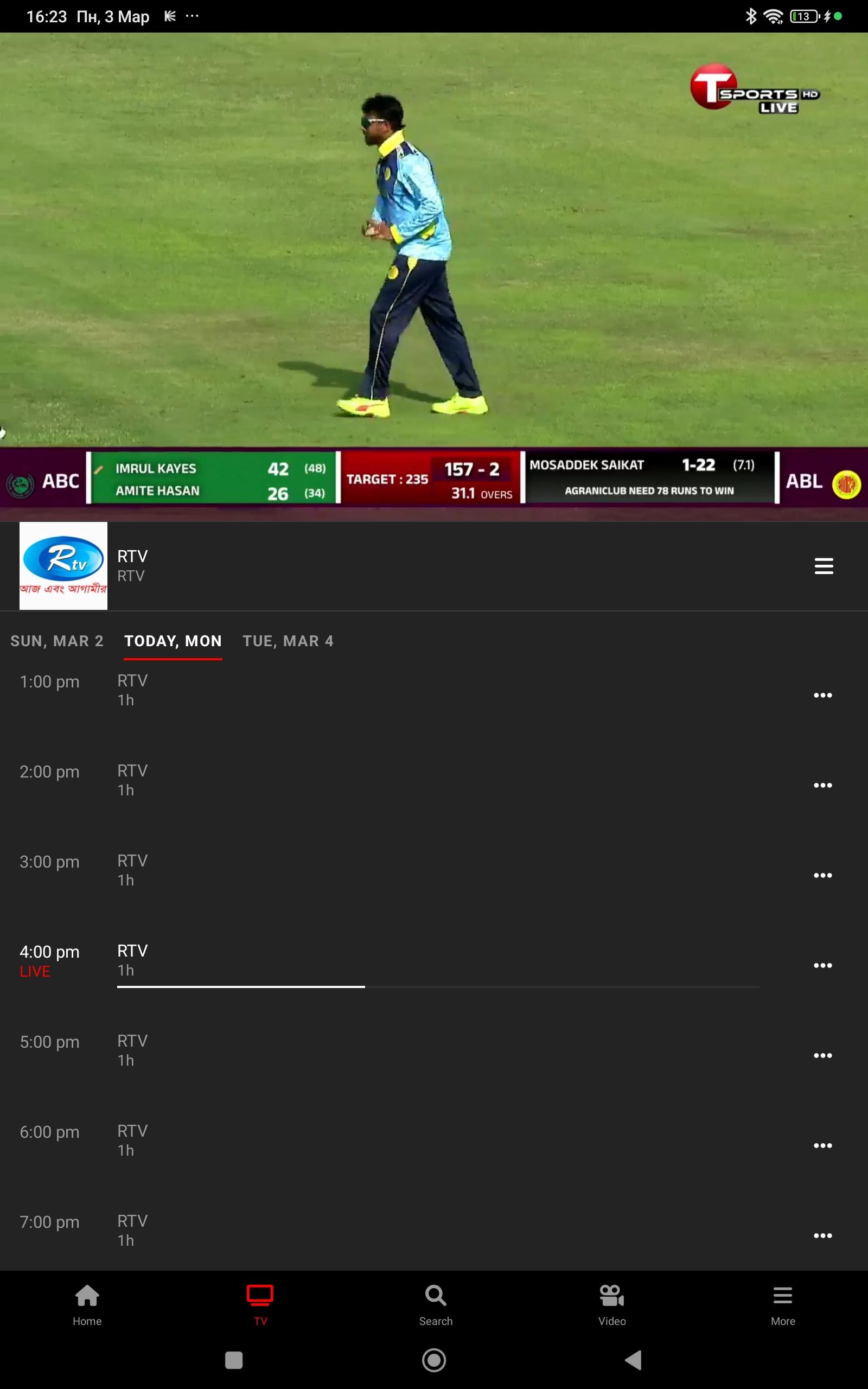Open the More menu icon
Screen dimensions: 868x1389
point(783,1295)
